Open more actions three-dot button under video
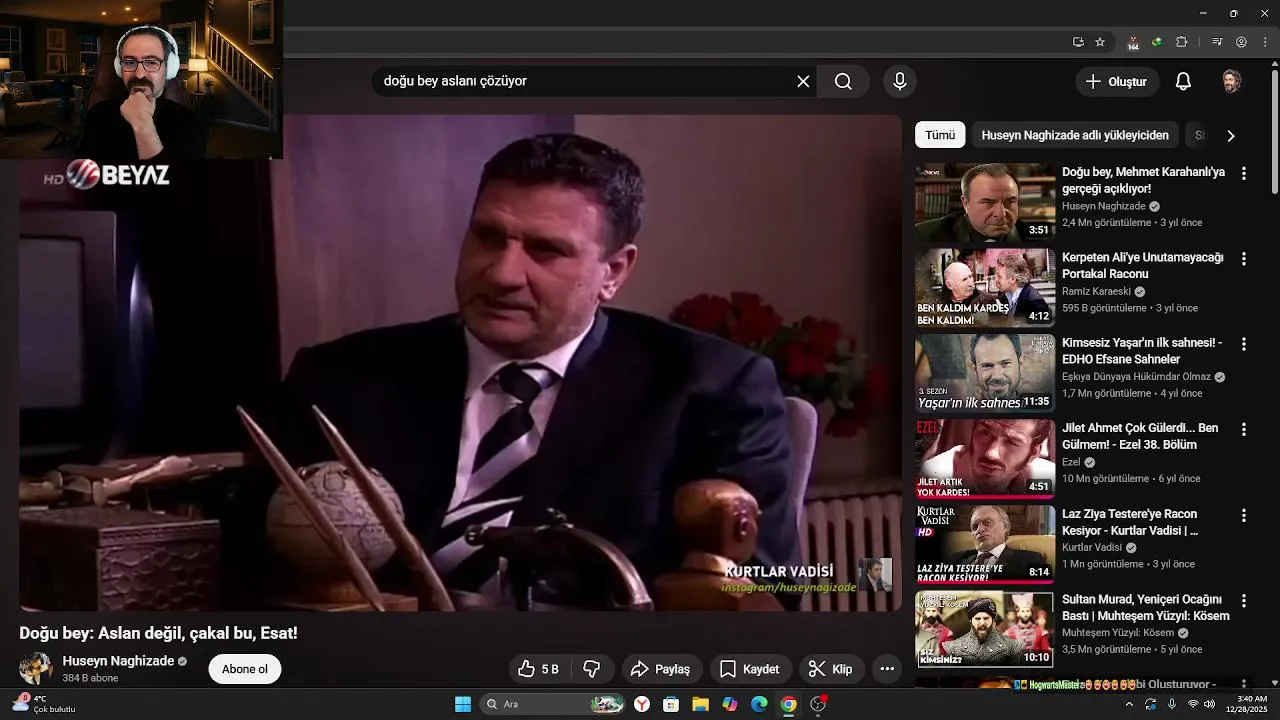The height and width of the screenshot is (720, 1280). (x=887, y=669)
